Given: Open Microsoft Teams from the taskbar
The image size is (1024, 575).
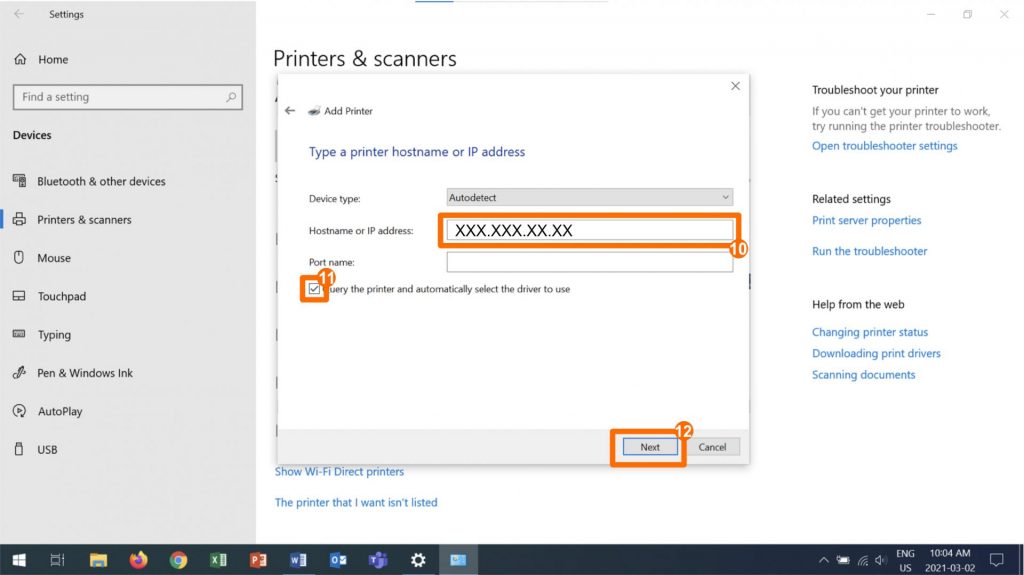Looking at the screenshot, I should (x=378, y=560).
